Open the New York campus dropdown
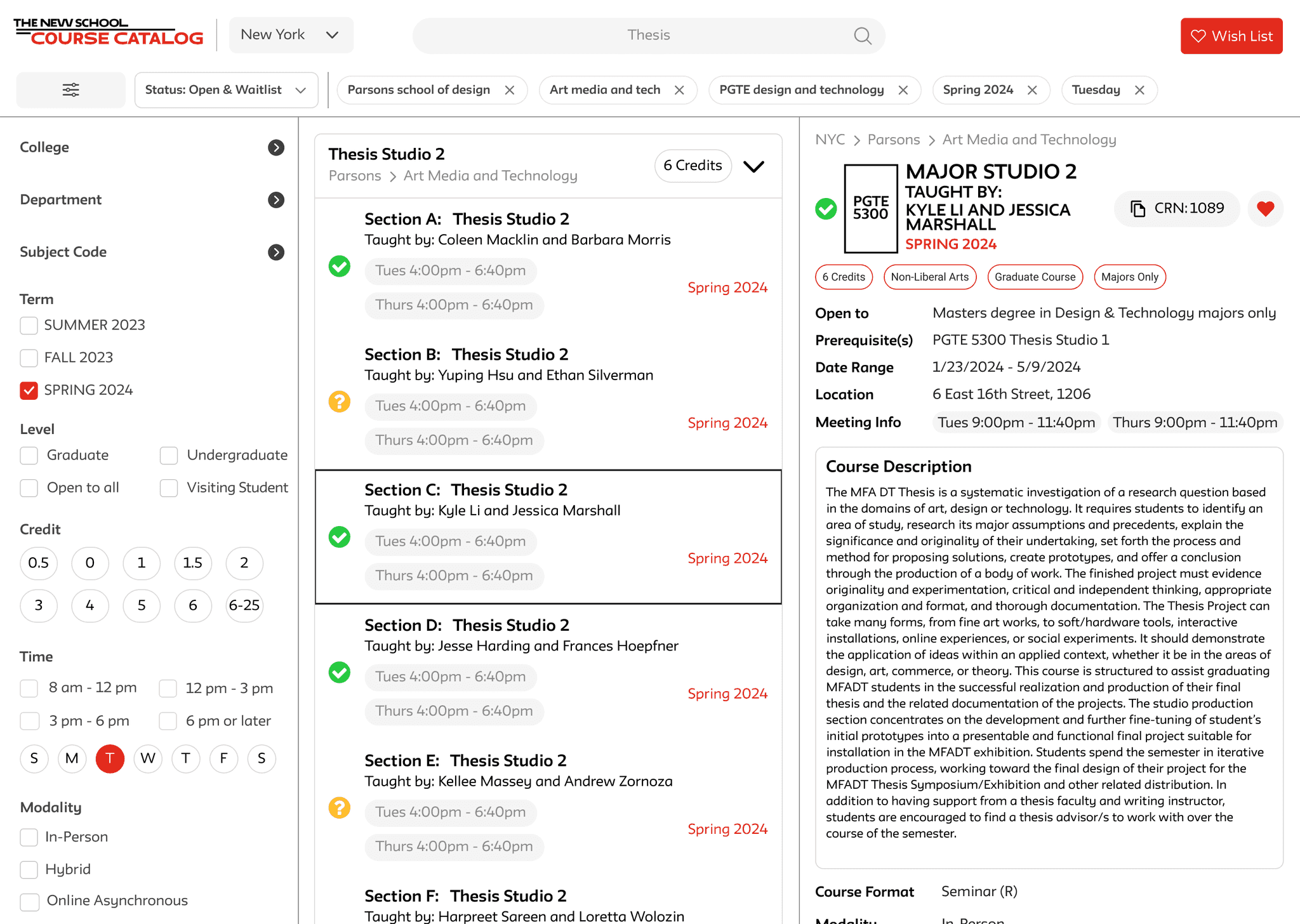 tap(291, 35)
